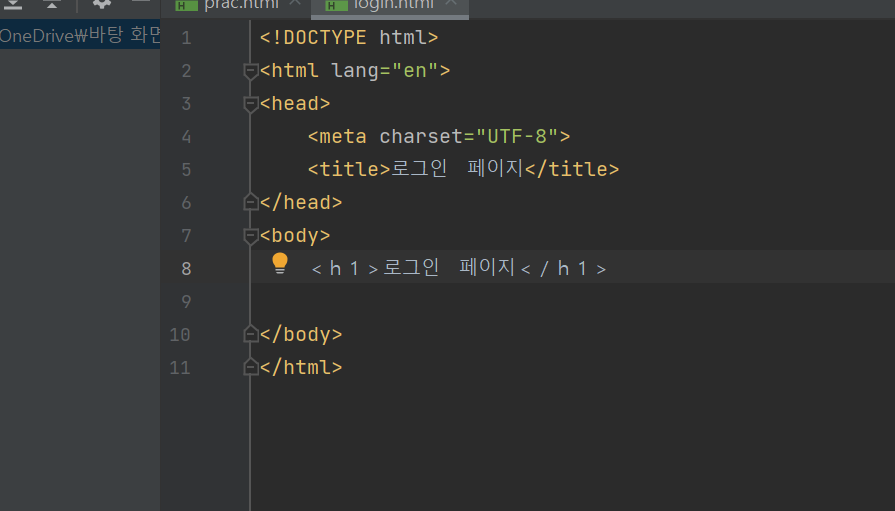Collapse the <html lang="en"> fold marker
The width and height of the screenshot is (895, 511).
(251, 71)
